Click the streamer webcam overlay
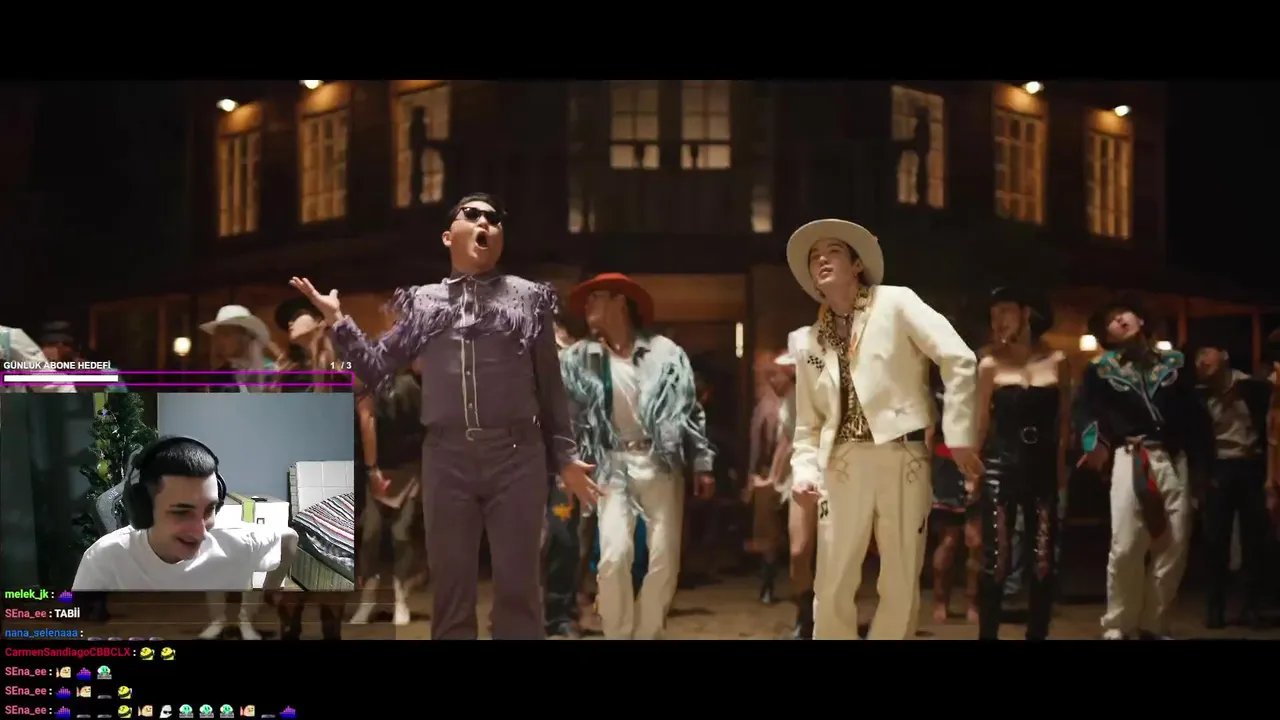Viewport: 1280px width, 720px height. (x=177, y=491)
